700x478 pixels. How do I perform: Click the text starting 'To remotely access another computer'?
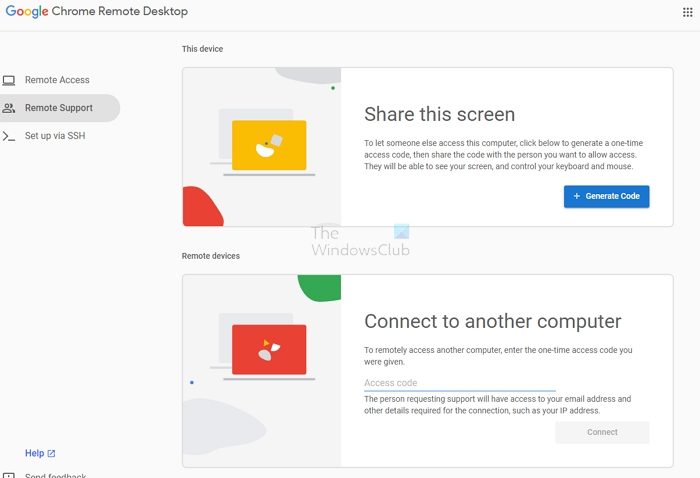point(498,356)
